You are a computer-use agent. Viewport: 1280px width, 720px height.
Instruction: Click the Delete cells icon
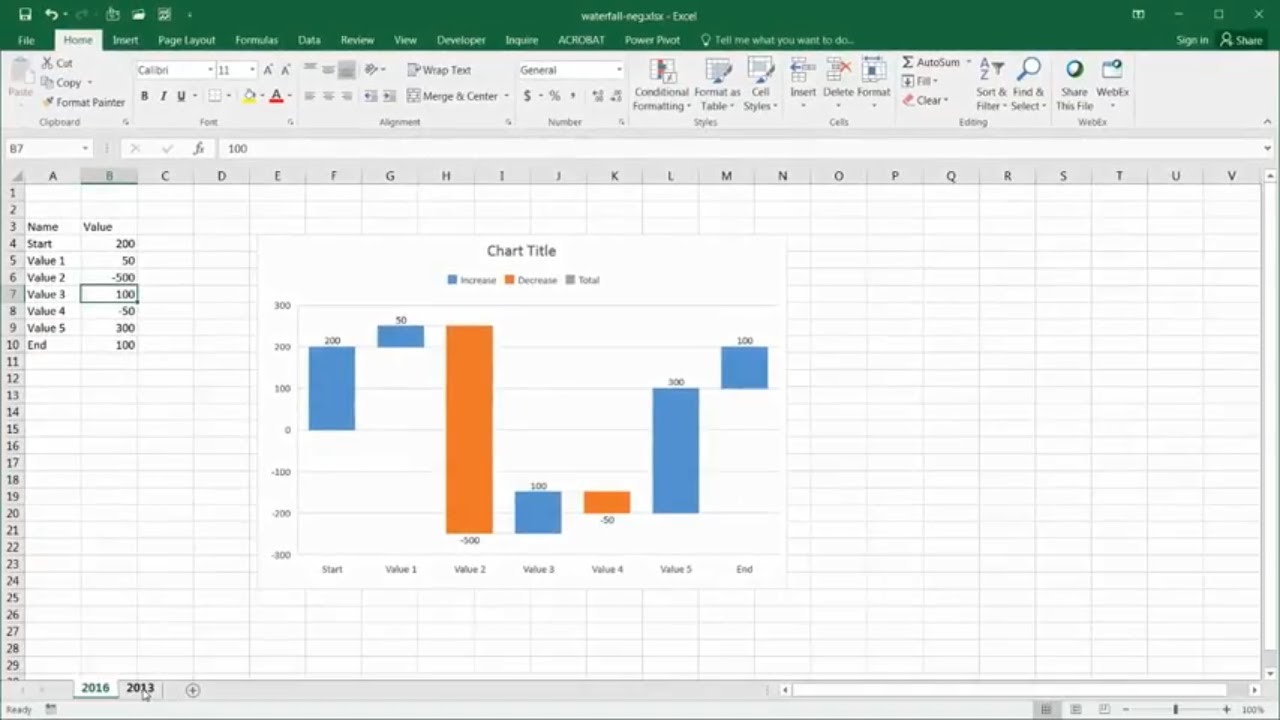(838, 70)
